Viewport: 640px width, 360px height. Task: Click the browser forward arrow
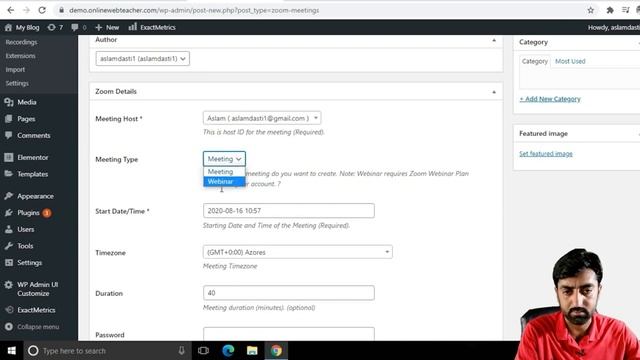[x=27, y=10]
